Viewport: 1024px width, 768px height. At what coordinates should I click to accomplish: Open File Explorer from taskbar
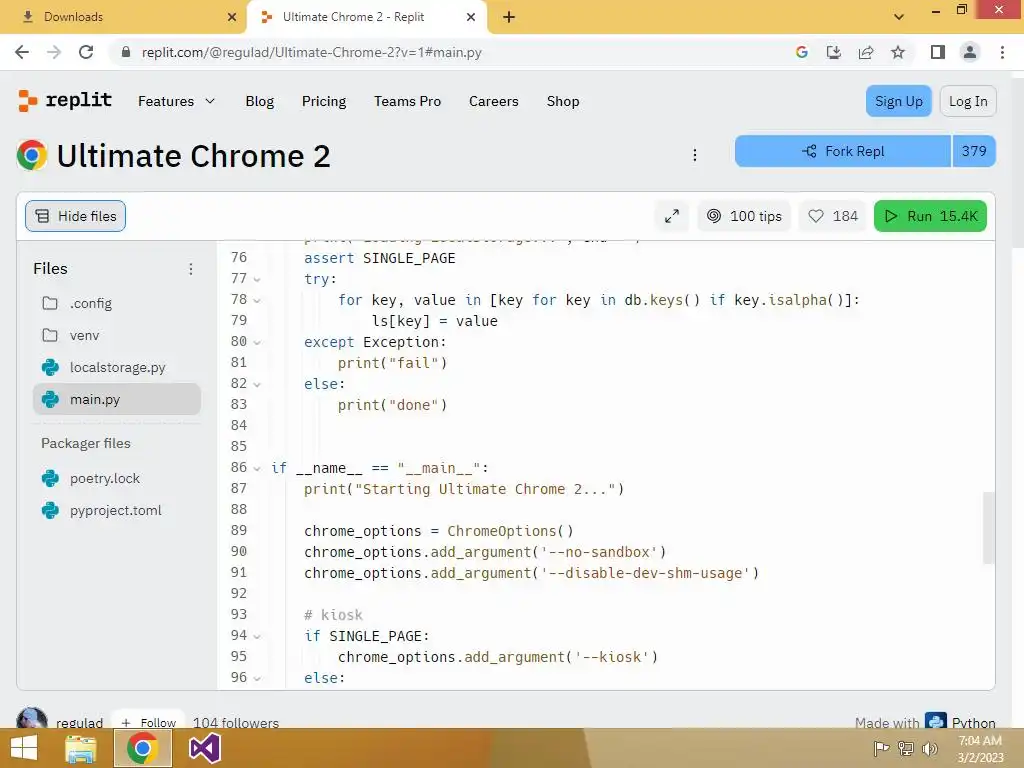[x=81, y=748]
